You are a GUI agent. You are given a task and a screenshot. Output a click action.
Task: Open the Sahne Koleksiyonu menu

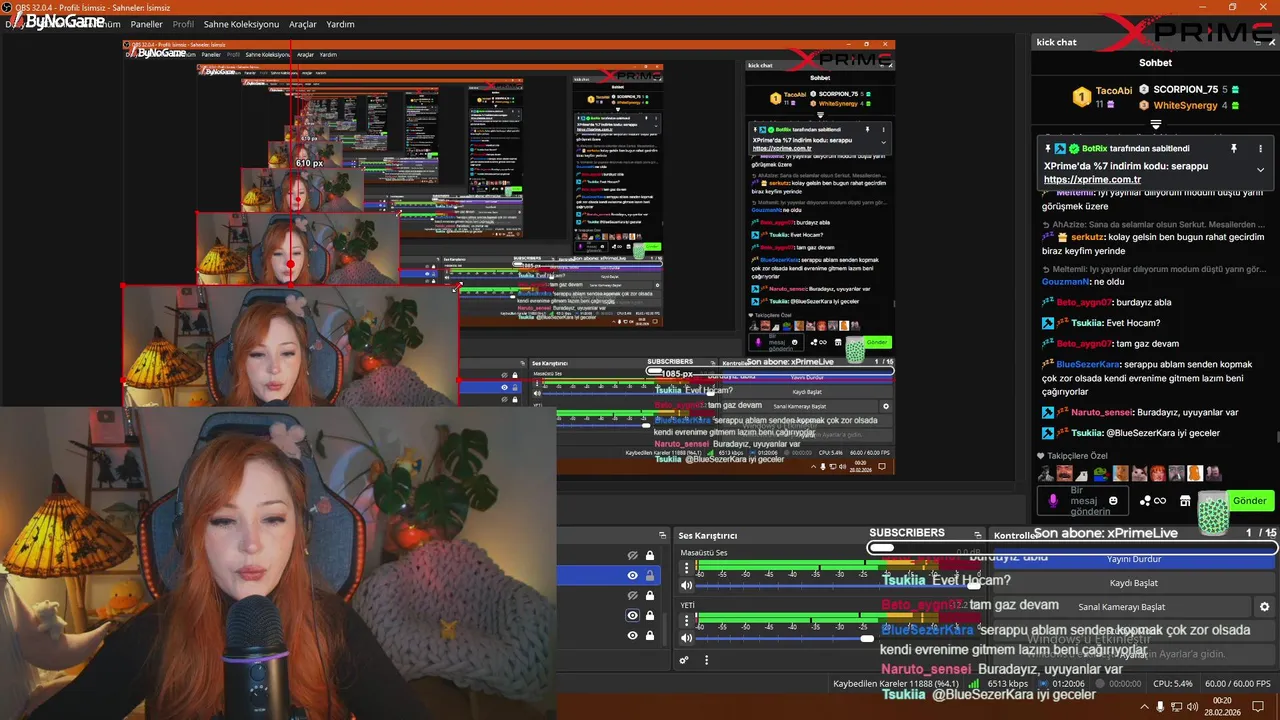(241, 24)
